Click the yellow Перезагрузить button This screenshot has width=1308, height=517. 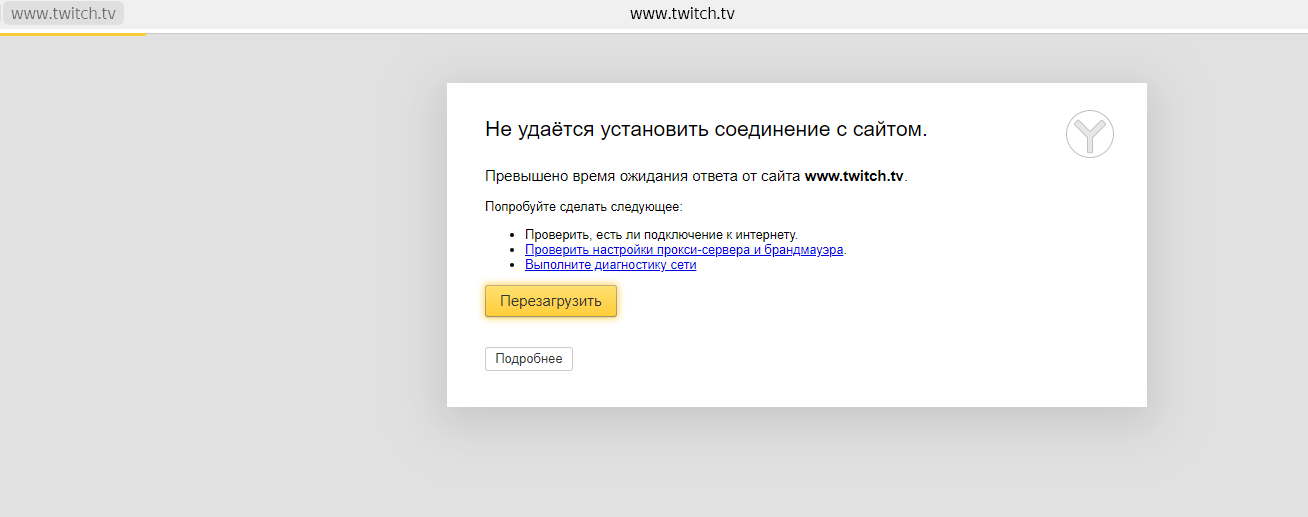(551, 301)
